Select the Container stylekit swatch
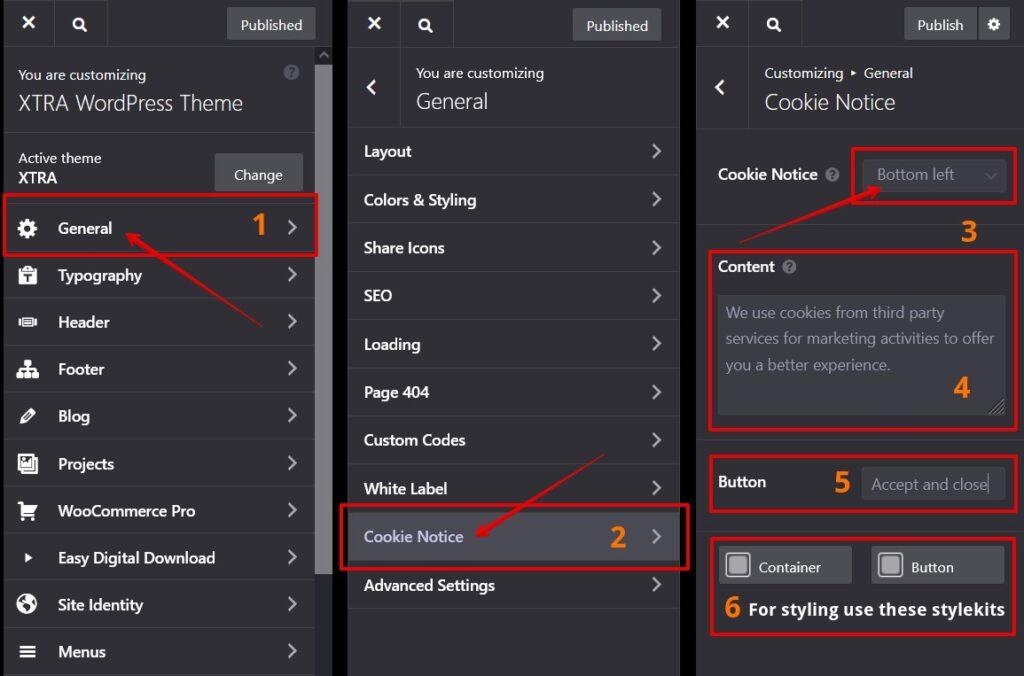The width and height of the screenshot is (1024, 676). click(785, 565)
